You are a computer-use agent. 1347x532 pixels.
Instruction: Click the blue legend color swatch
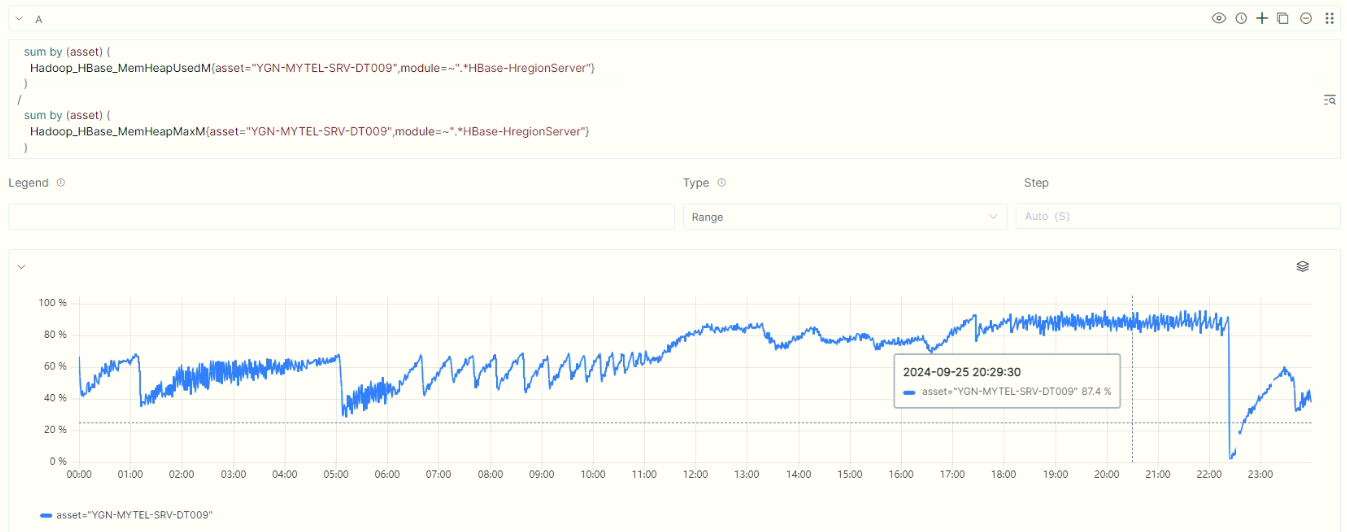tap(46, 515)
